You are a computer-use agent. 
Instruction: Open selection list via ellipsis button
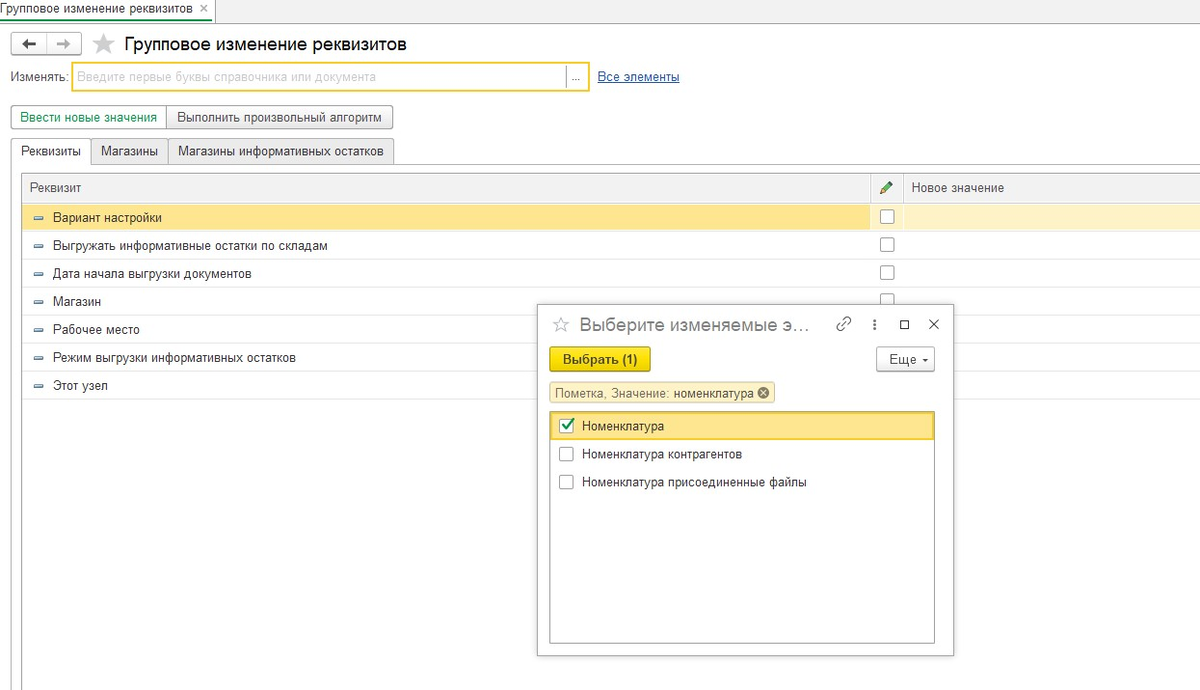point(576,77)
